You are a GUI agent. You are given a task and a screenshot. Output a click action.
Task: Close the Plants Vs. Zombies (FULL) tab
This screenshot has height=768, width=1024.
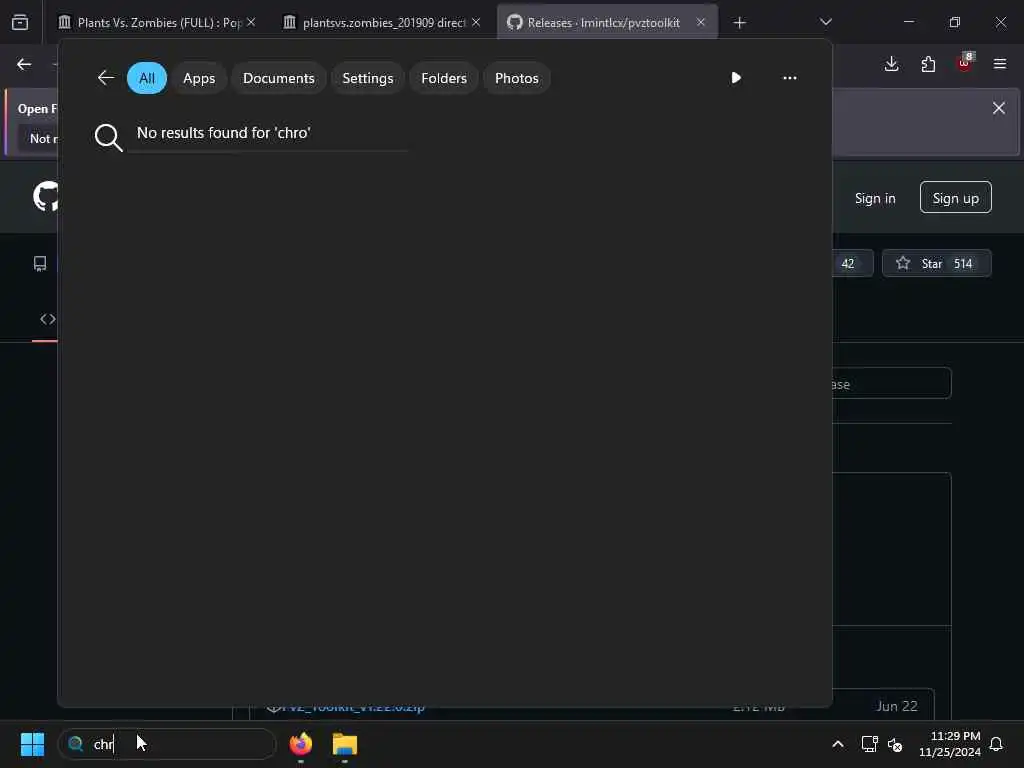(251, 22)
